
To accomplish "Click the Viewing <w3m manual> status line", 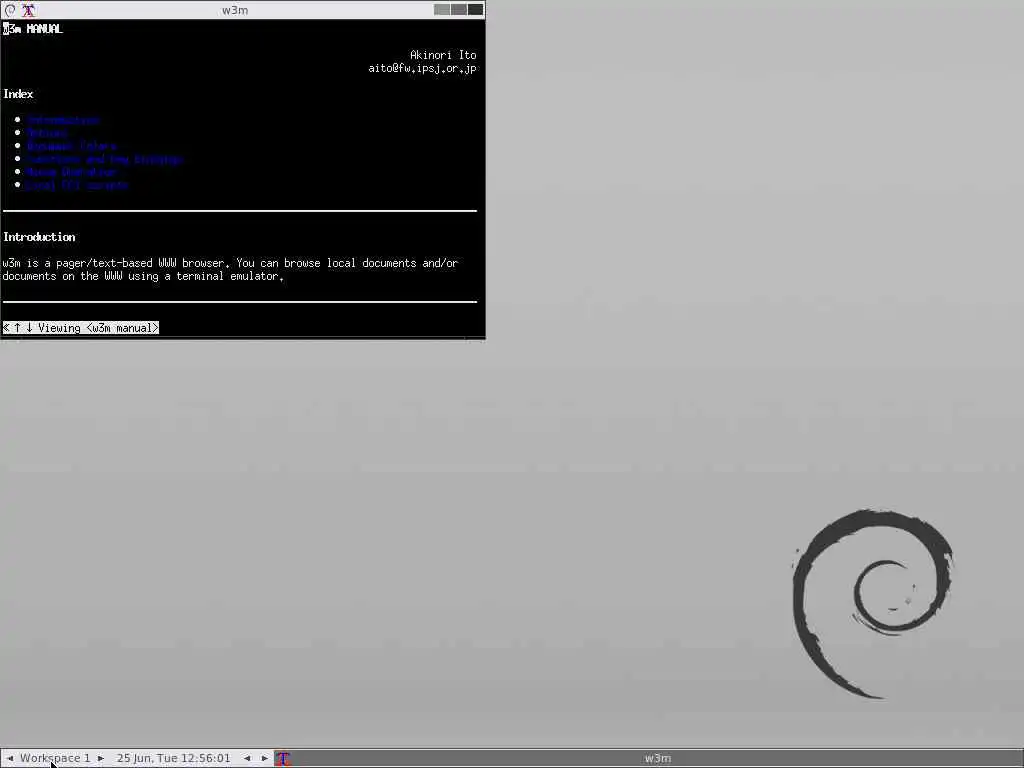I will coord(81,328).
